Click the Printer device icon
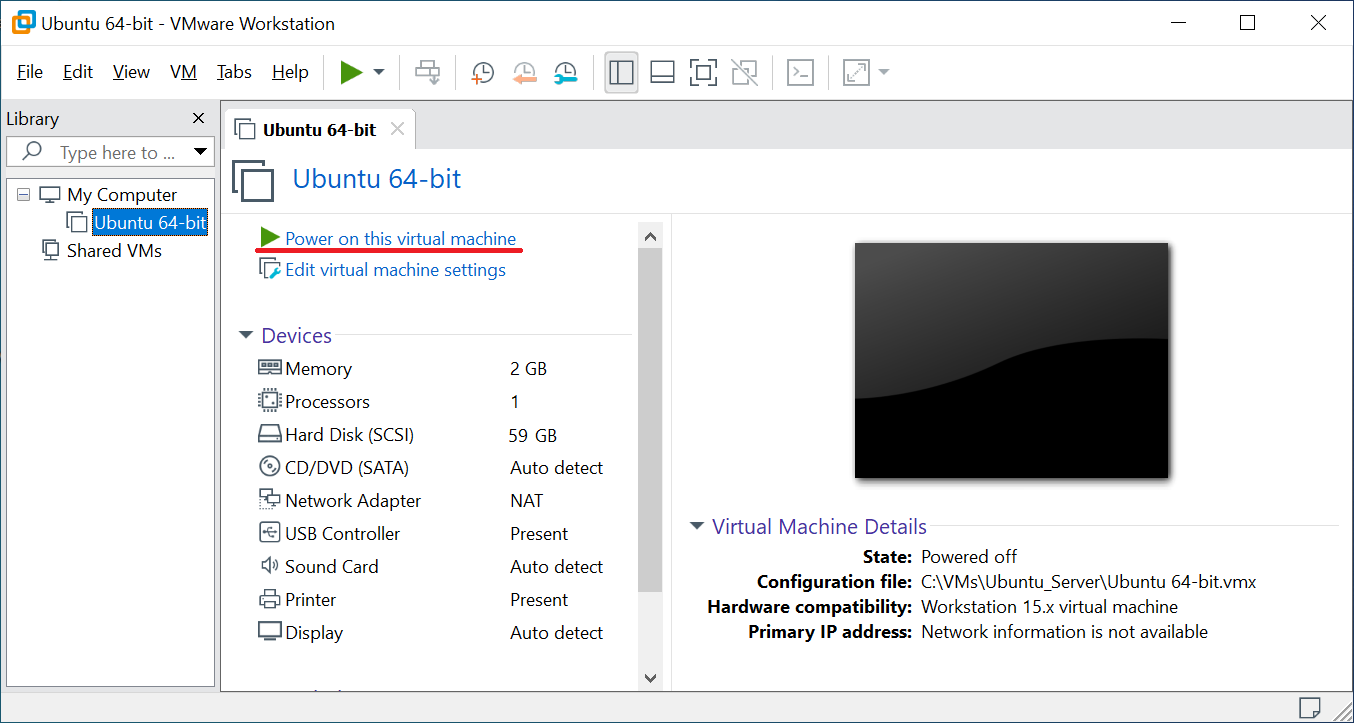1354x723 pixels. coord(270,599)
